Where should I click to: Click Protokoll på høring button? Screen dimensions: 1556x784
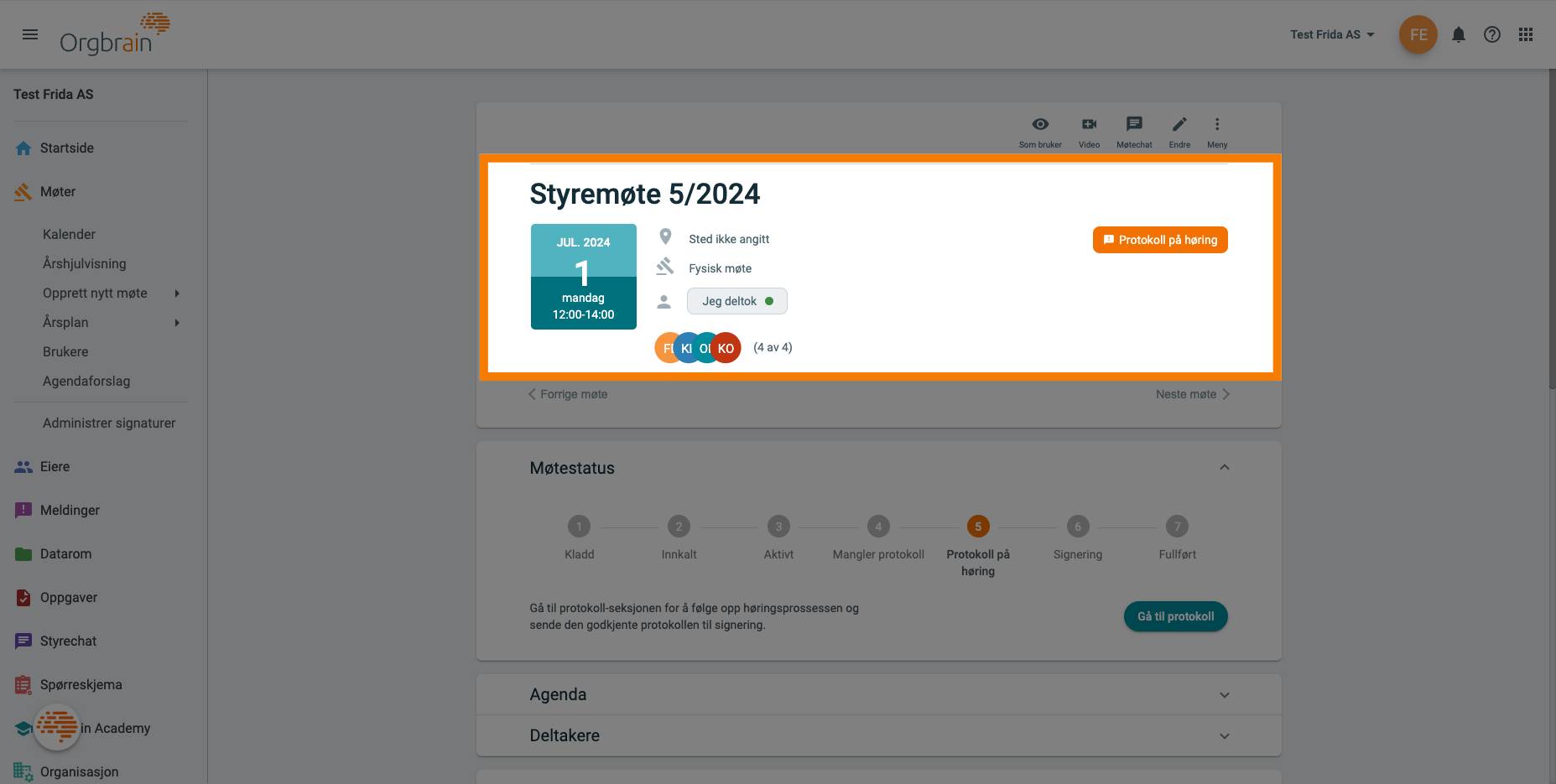pyautogui.click(x=1160, y=240)
